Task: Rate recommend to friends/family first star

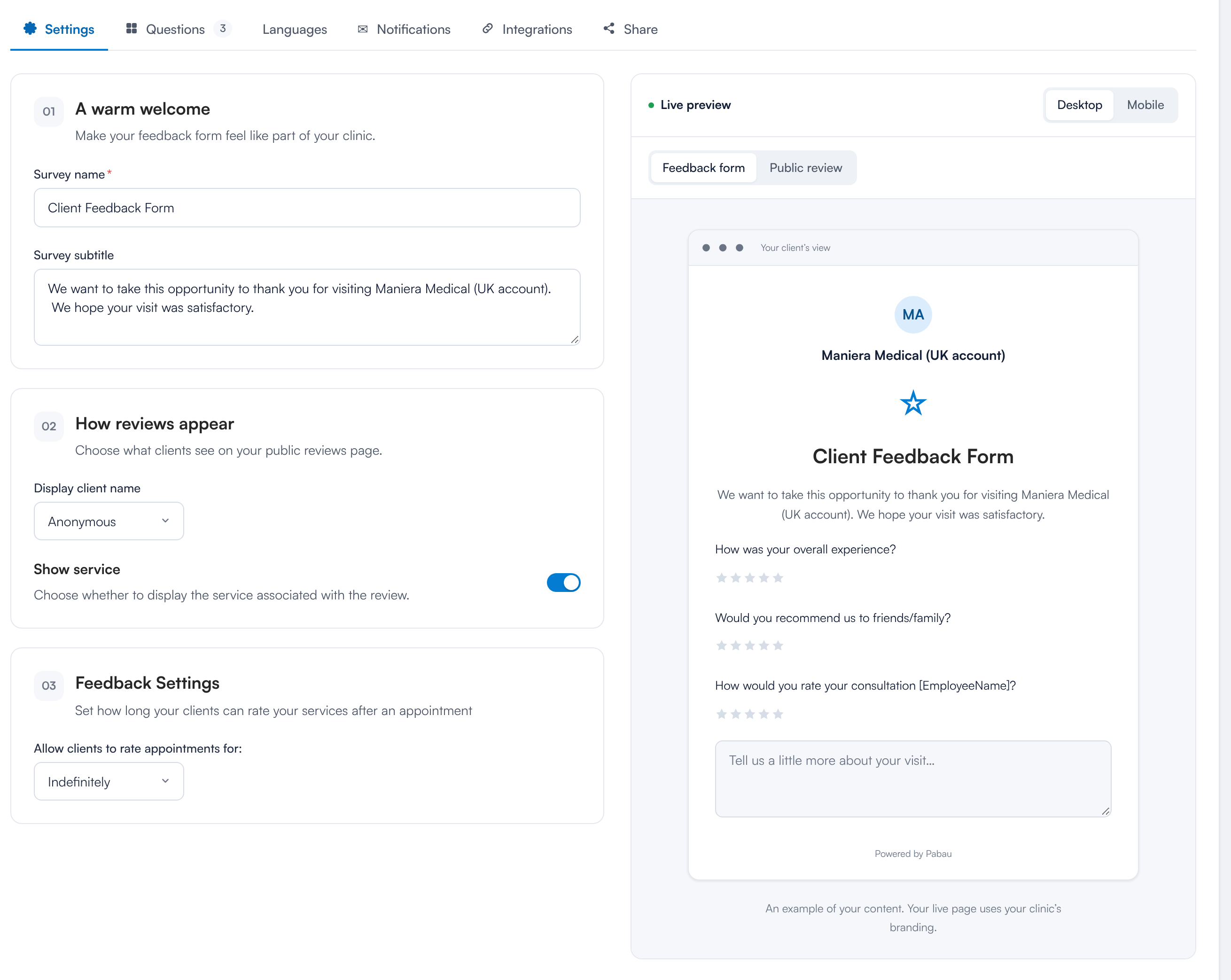Action: 722,646
